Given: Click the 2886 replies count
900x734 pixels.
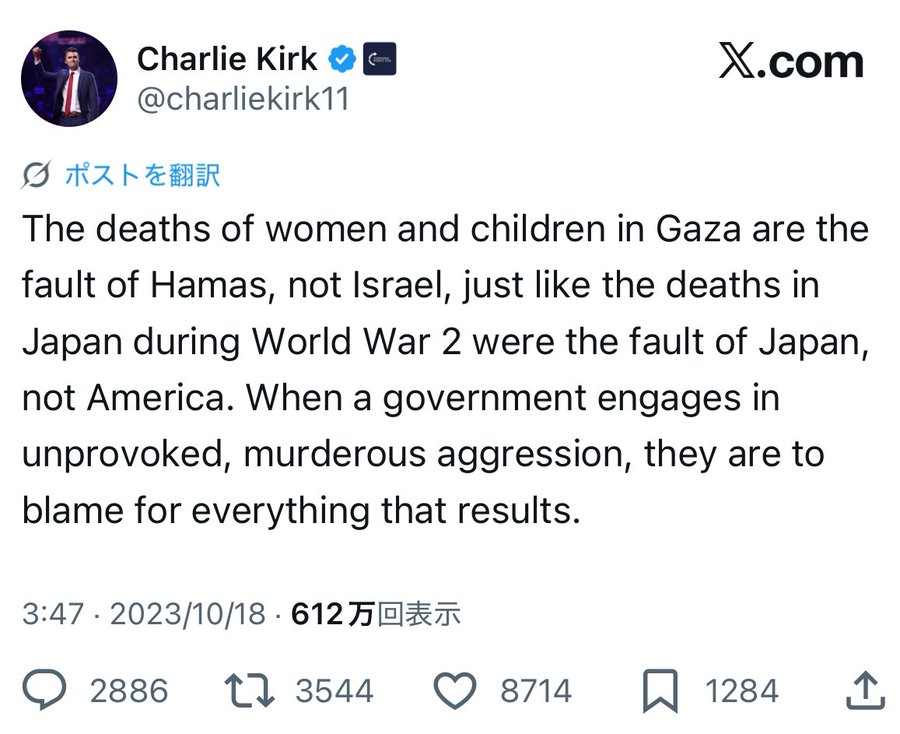Looking at the screenshot, I should [x=129, y=691].
